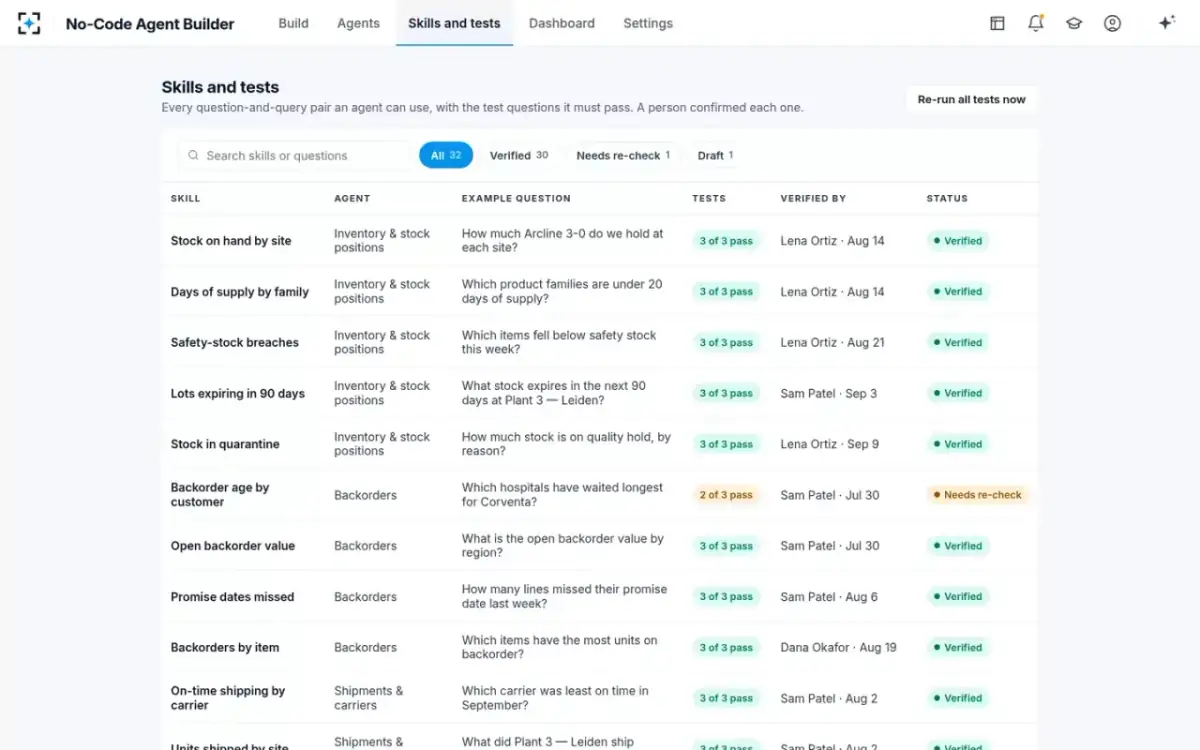
Task: Open the Backorder age by customer skill
Action: pos(220,495)
